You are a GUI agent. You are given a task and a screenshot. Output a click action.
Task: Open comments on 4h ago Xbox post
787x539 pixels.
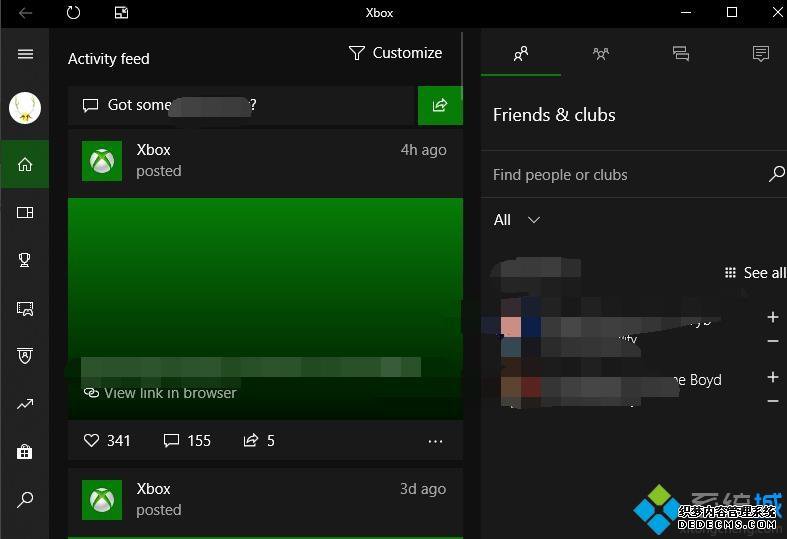pos(187,441)
